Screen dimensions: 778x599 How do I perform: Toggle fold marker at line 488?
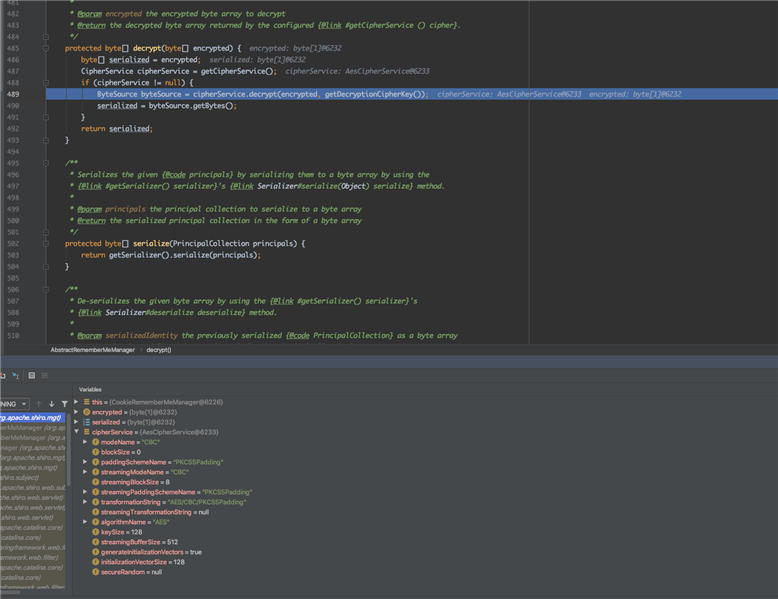[46, 83]
